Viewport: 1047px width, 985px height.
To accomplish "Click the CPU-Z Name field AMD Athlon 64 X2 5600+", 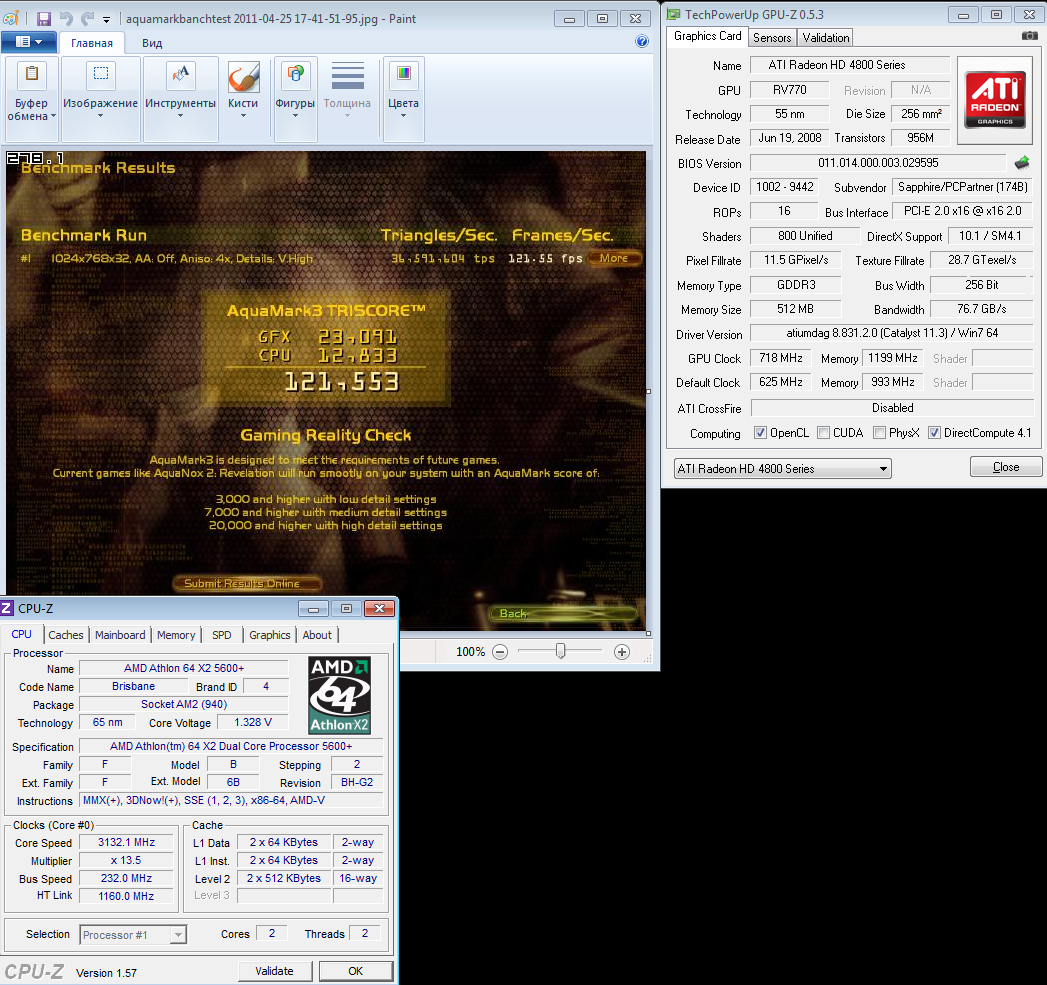I will [184, 668].
